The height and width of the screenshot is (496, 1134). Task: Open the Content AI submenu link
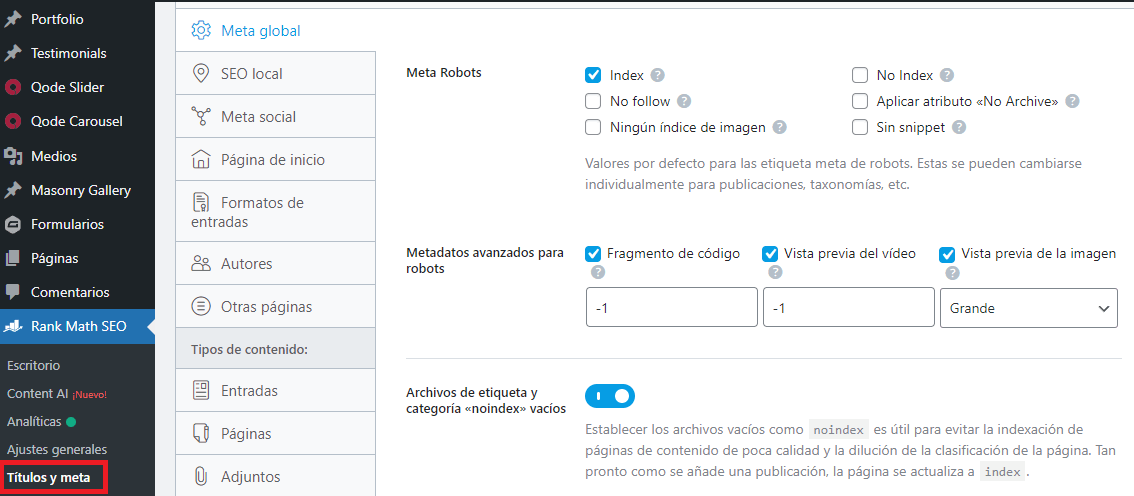point(36,393)
